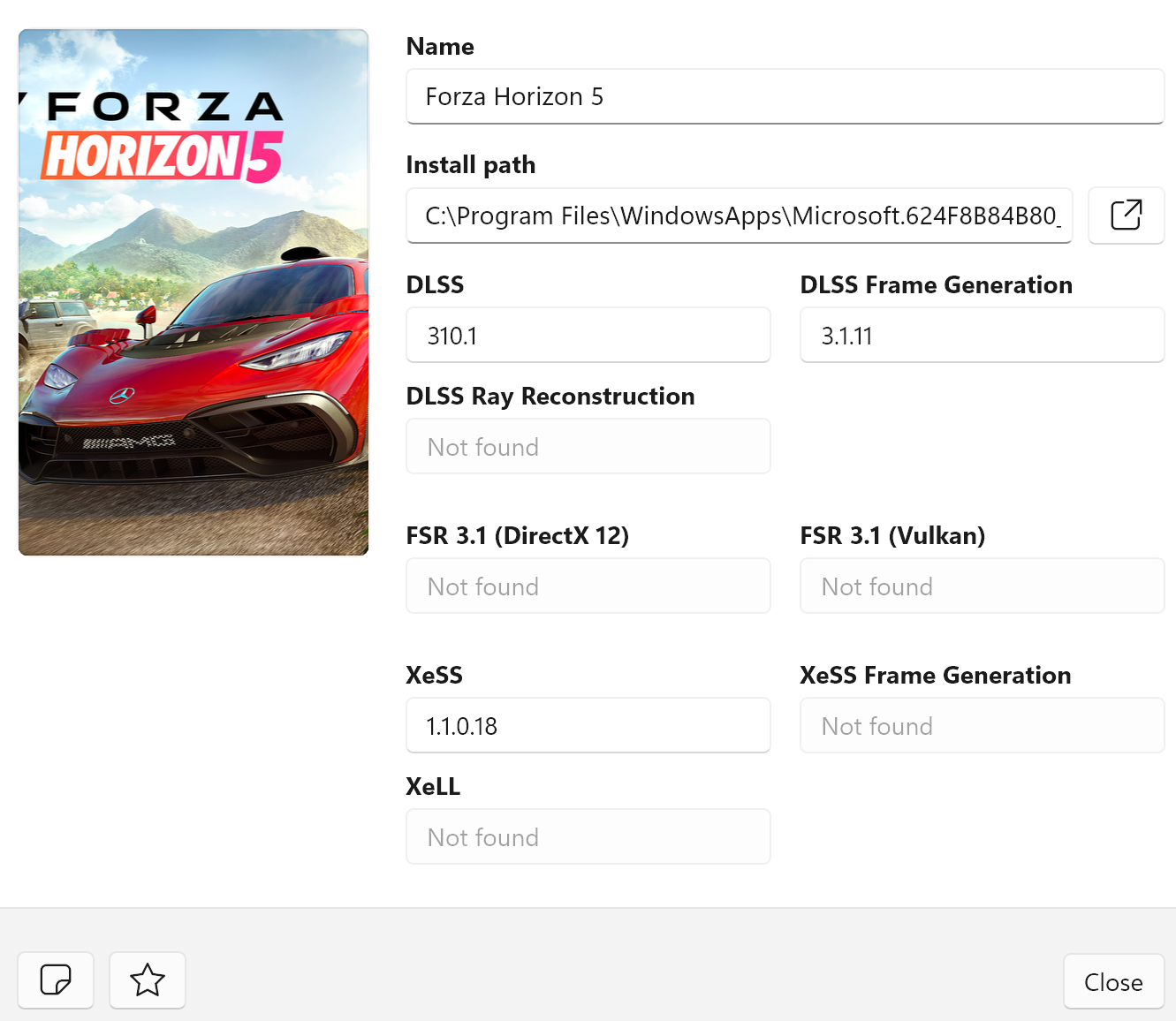Click into the Install path text field
Viewport: 1176px width, 1021px height.
point(740,216)
